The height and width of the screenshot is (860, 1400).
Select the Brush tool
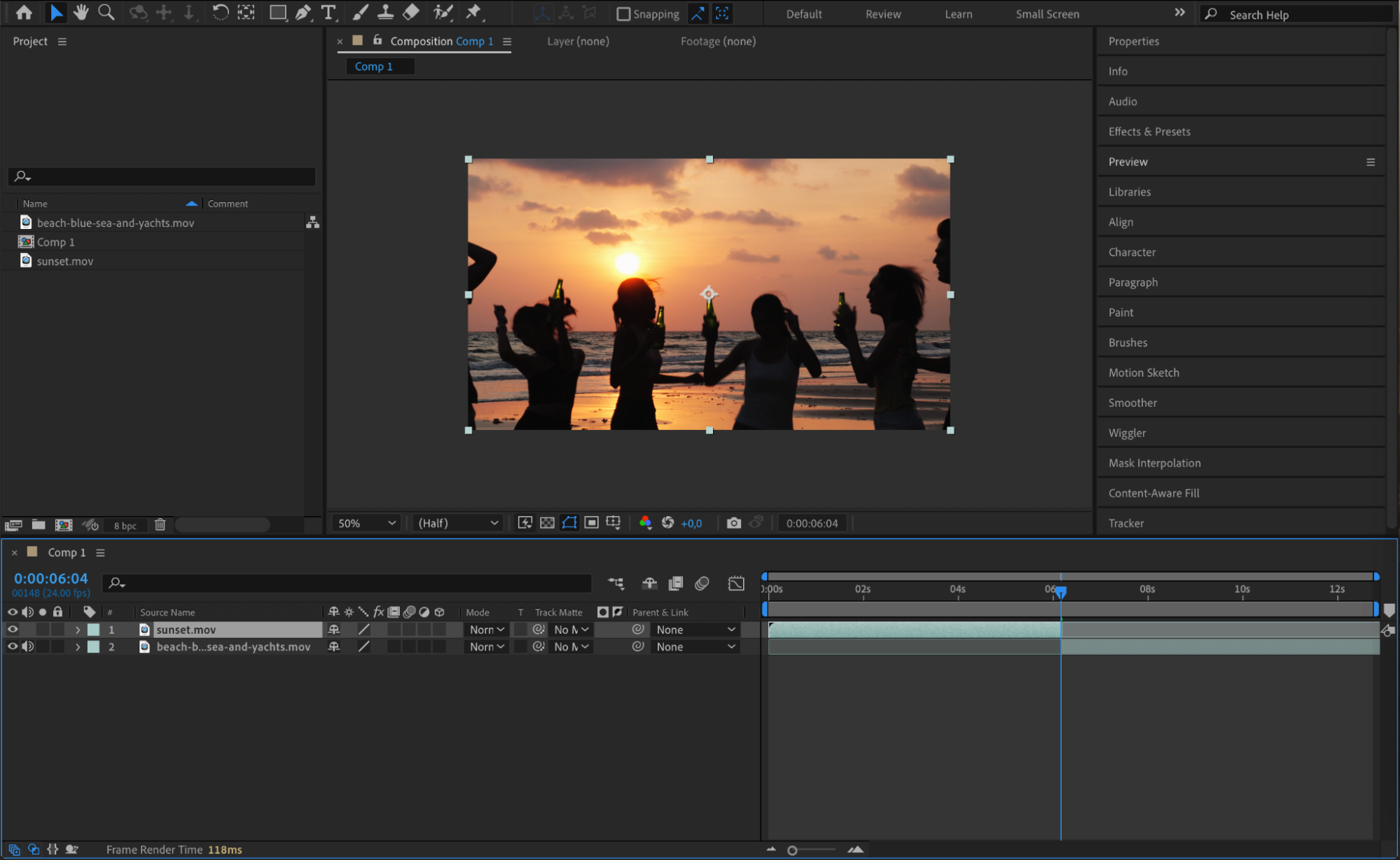tap(360, 13)
